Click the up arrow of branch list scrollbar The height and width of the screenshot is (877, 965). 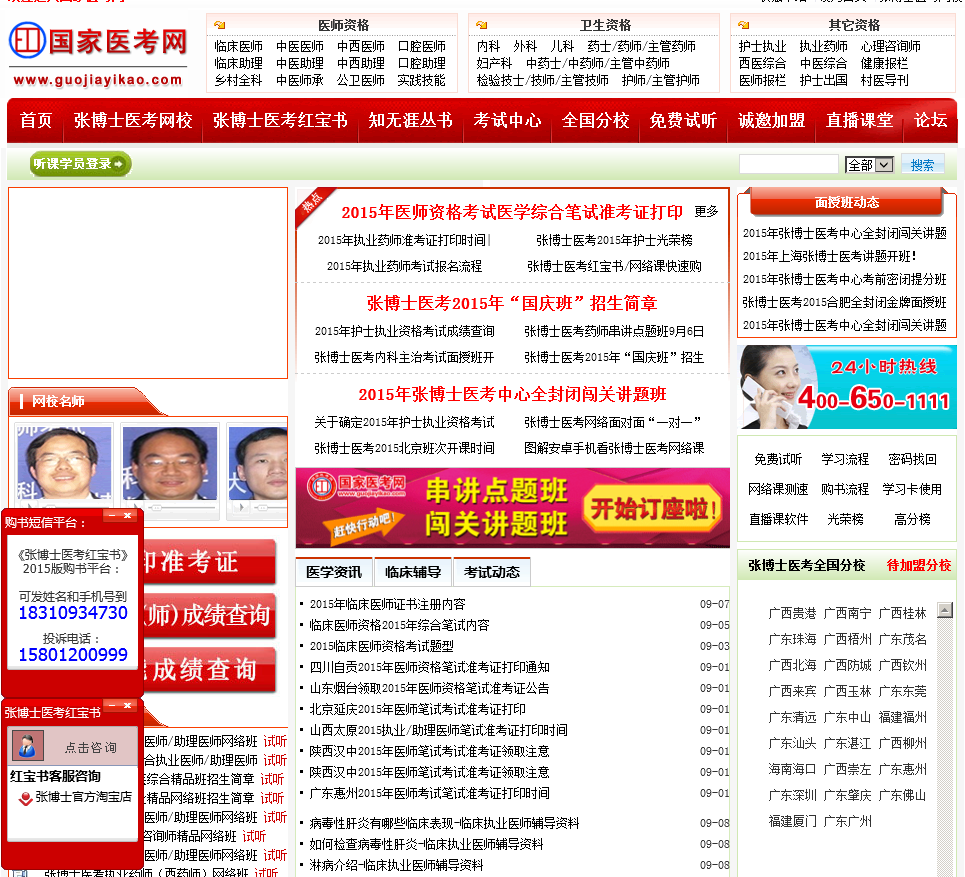tap(945, 610)
